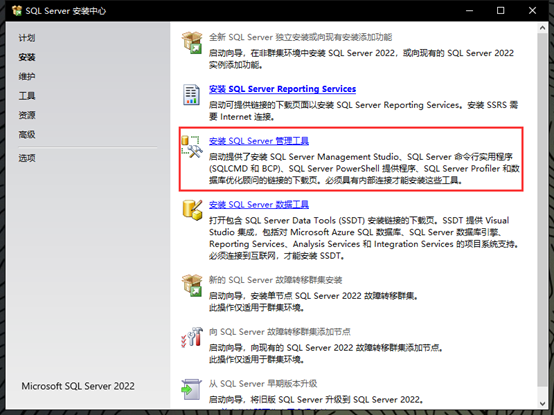Viewport: 554px width, 415px height.
Task: Click the SQL Server 安装中心 title bar icon
Action: [x=17, y=11]
